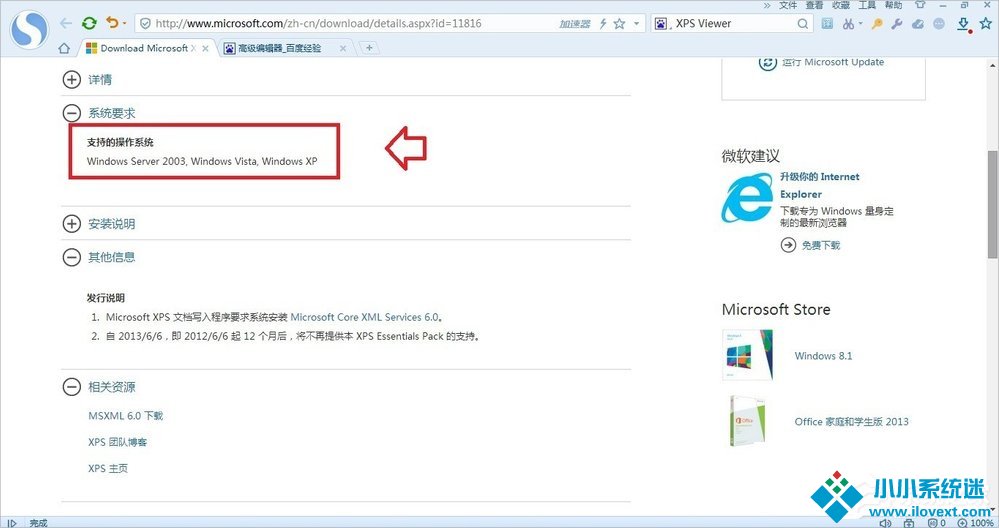Image resolution: width=999 pixels, height=528 pixels.
Task: Open the XPS 团队博客 link
Action: coord(117,442)
